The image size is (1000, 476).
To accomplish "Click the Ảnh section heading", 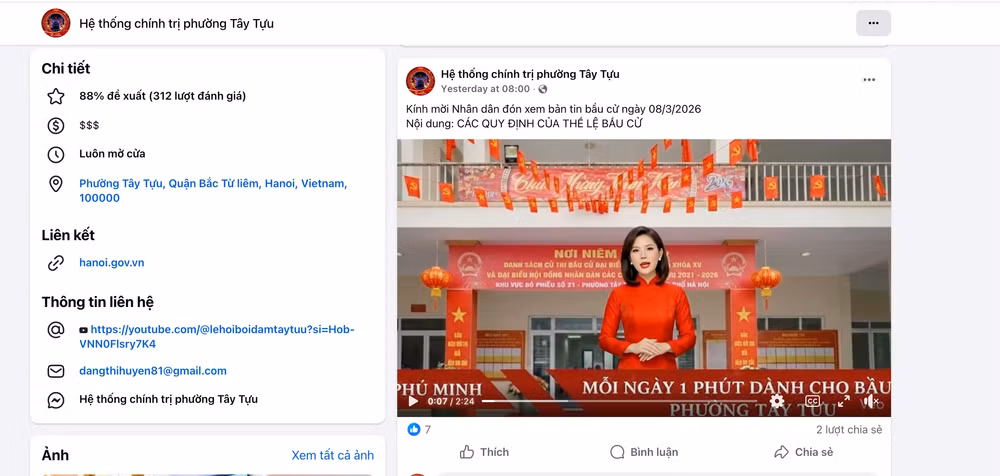I will coord(55,456).
